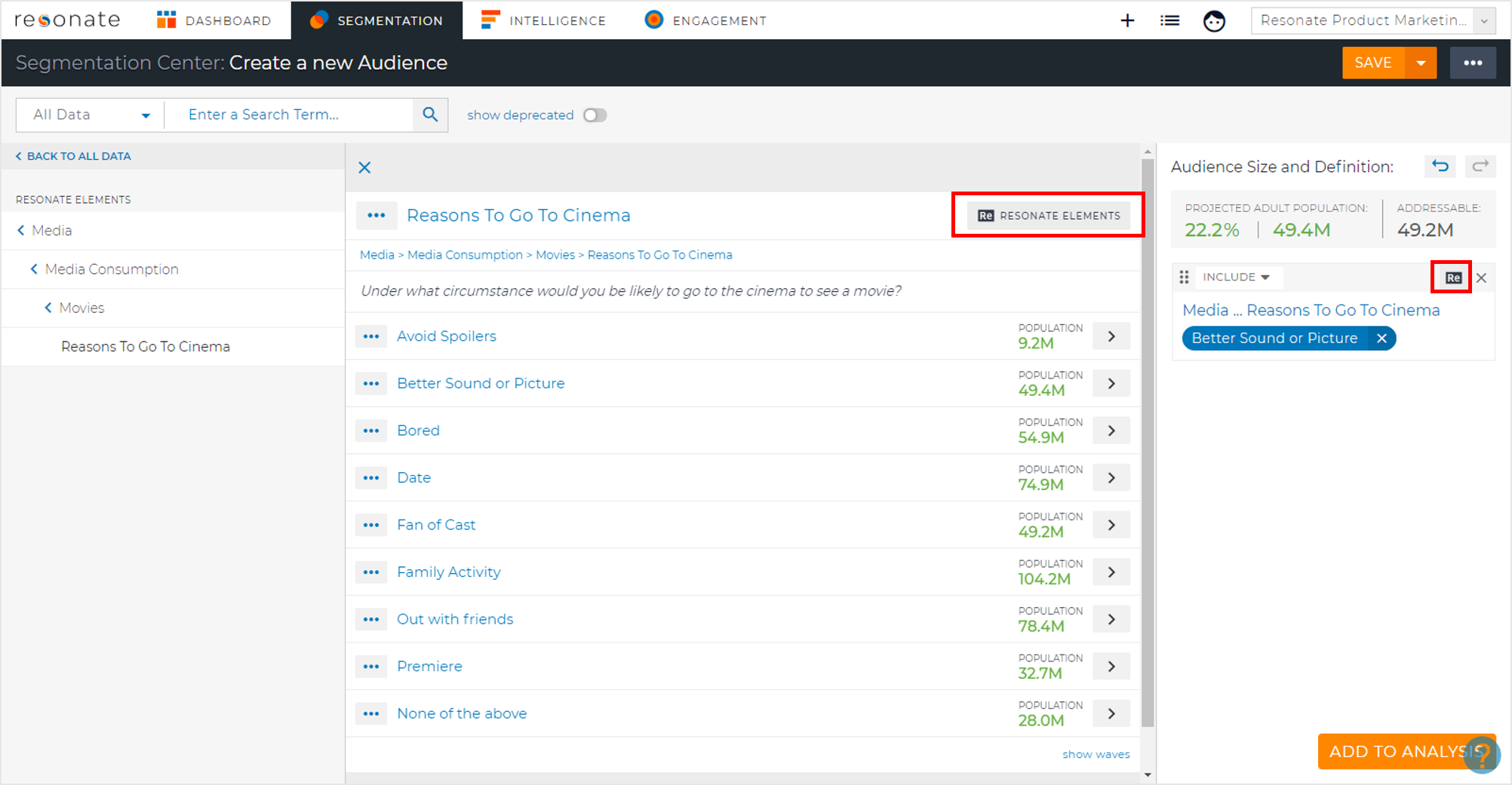1512x785 pixels.
Task: Open the help question mark bubble
Action: click(1482, 754)
